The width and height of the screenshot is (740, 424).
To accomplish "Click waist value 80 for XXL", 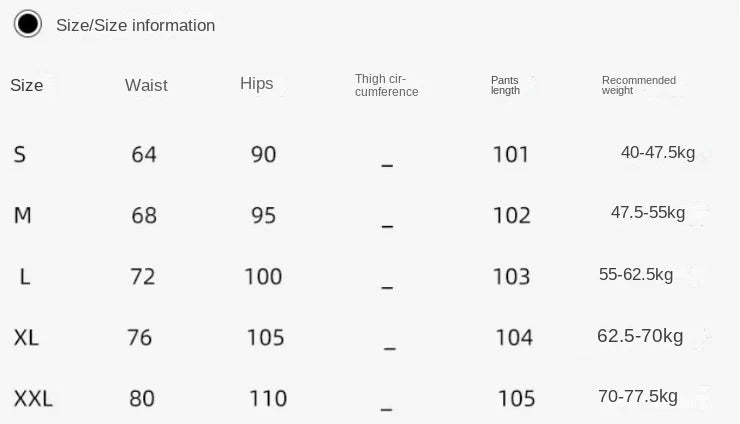I will 142,399.
